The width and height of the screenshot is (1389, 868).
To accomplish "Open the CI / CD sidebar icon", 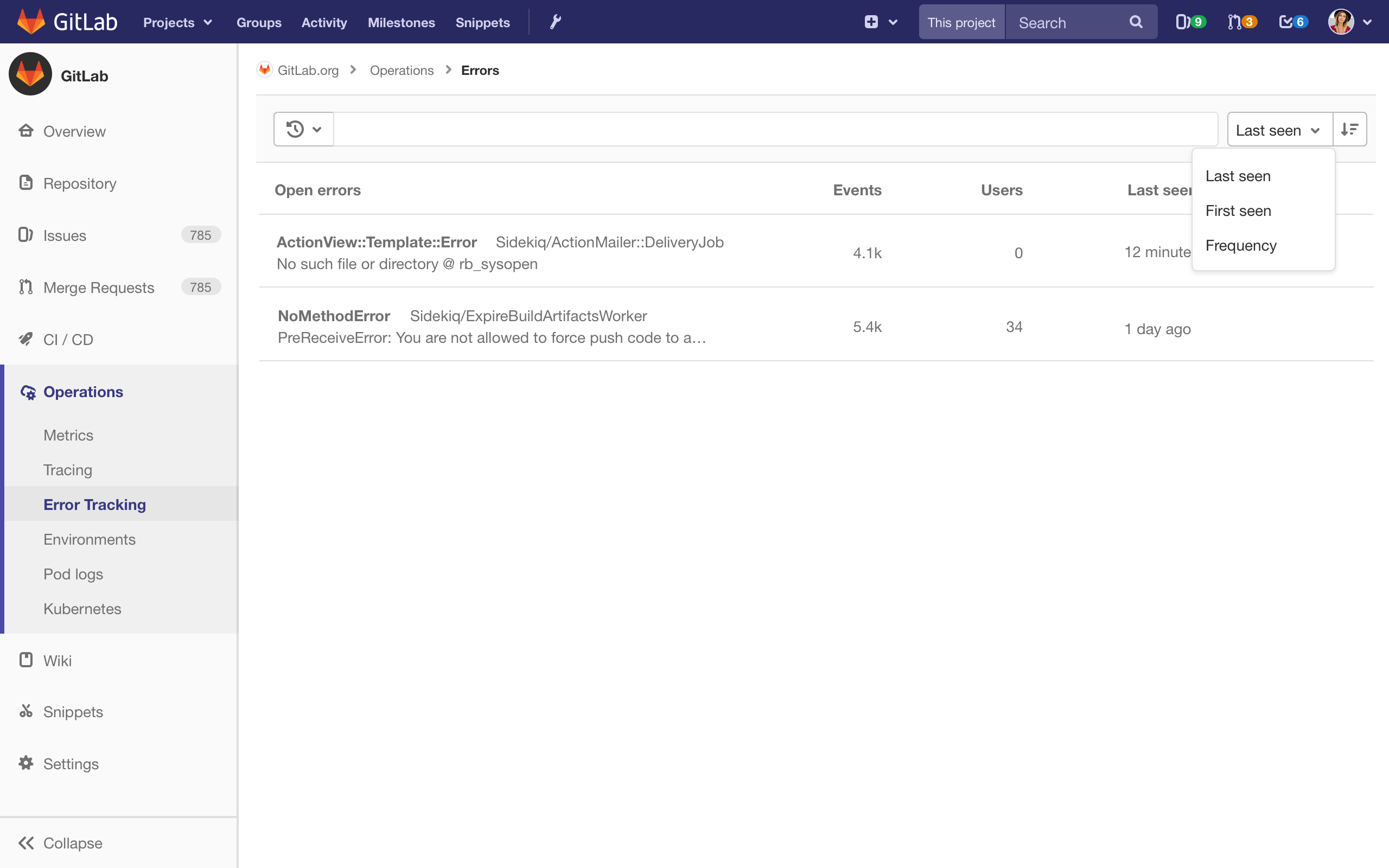I will 26,339.
